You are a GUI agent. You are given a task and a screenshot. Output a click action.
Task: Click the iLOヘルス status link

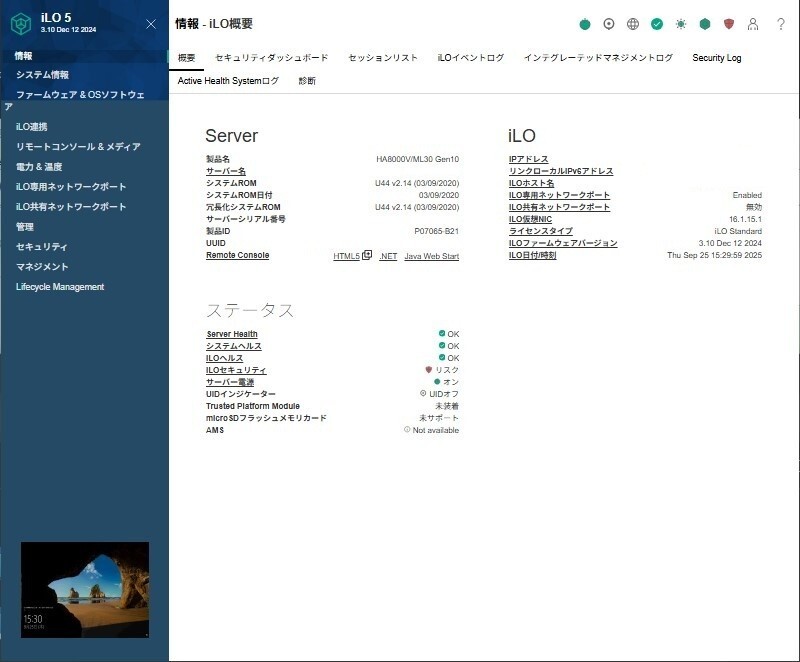tap(224, 358)
